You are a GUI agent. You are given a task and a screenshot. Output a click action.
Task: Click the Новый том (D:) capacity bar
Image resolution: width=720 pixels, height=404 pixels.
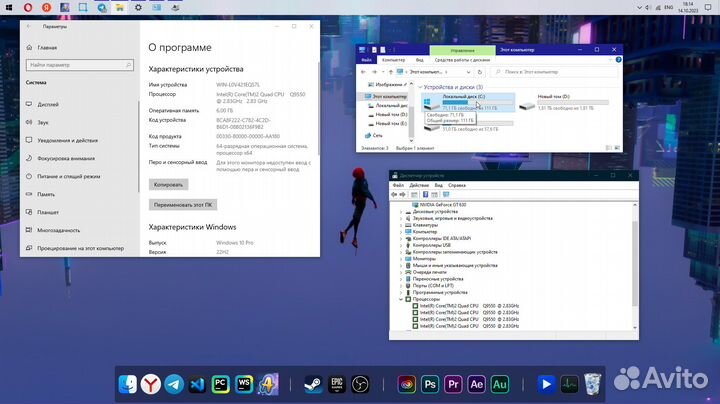[573, 102]
